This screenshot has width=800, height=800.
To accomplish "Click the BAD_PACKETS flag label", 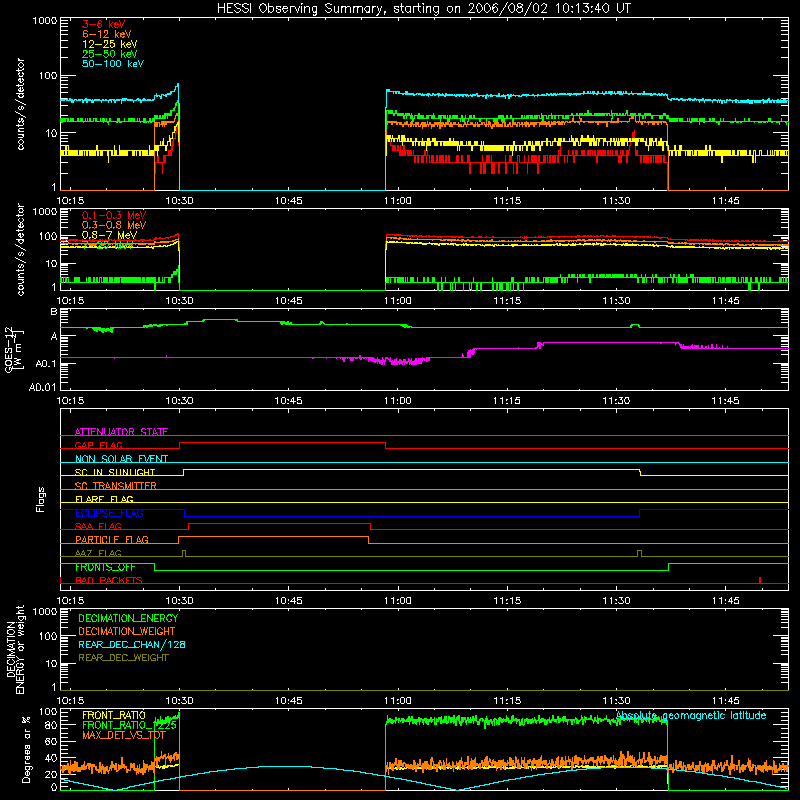I will (x=109, y=580).
